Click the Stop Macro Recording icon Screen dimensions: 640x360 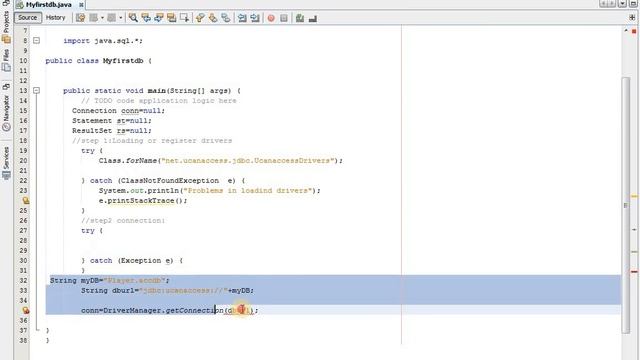284,18
